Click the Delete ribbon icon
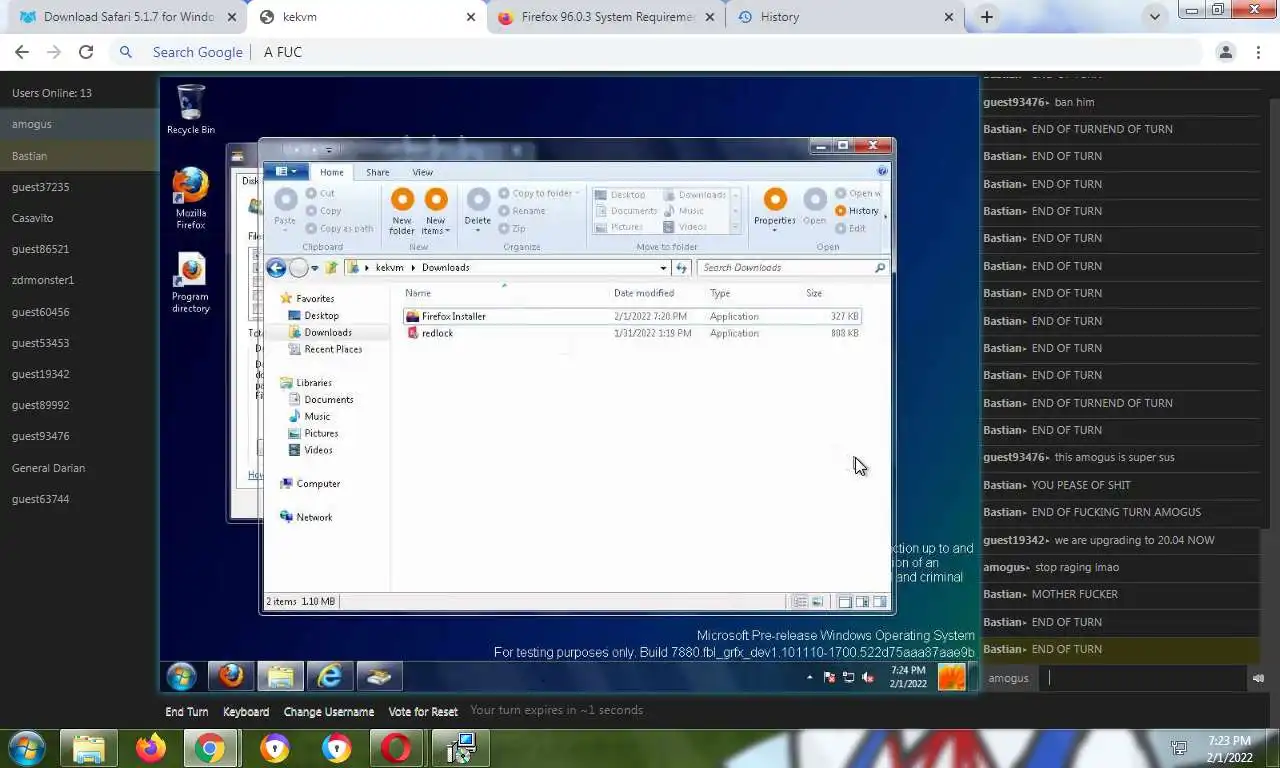 pos(478,200)
